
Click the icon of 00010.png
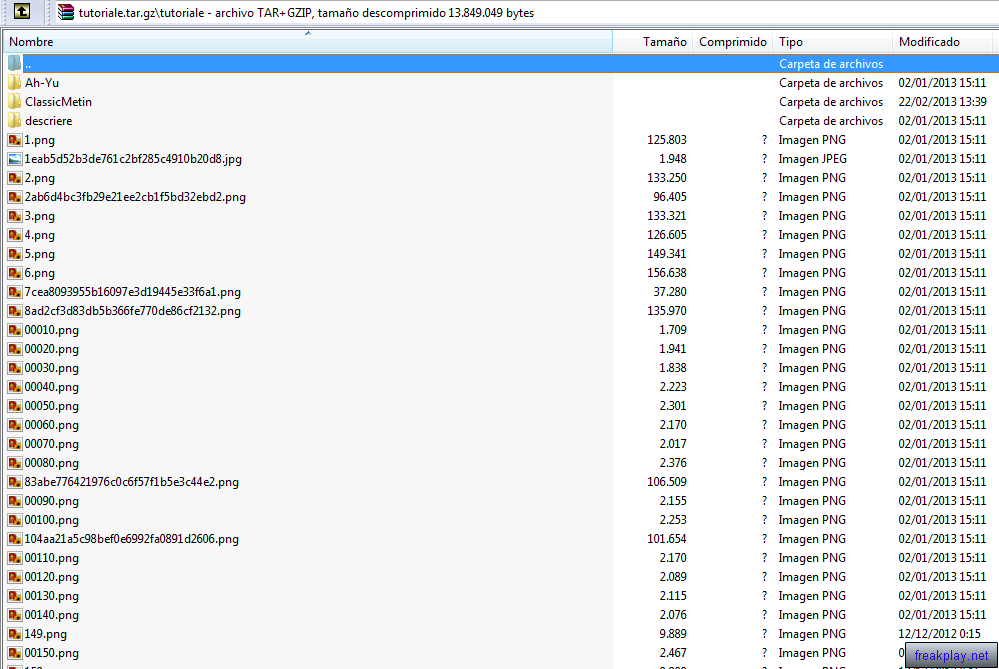(x=15, y=330)
